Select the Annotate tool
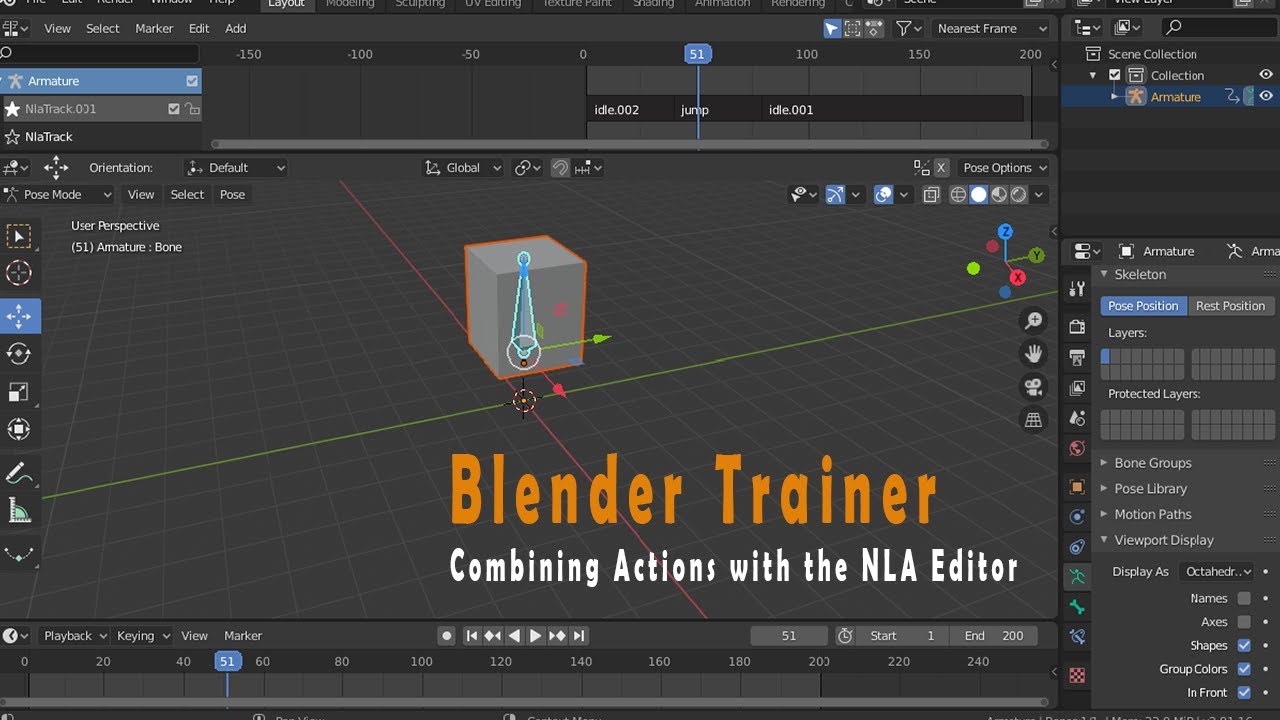Viewport: 1280px width, 720px height. pyautogui.click(x=19, y=473)
